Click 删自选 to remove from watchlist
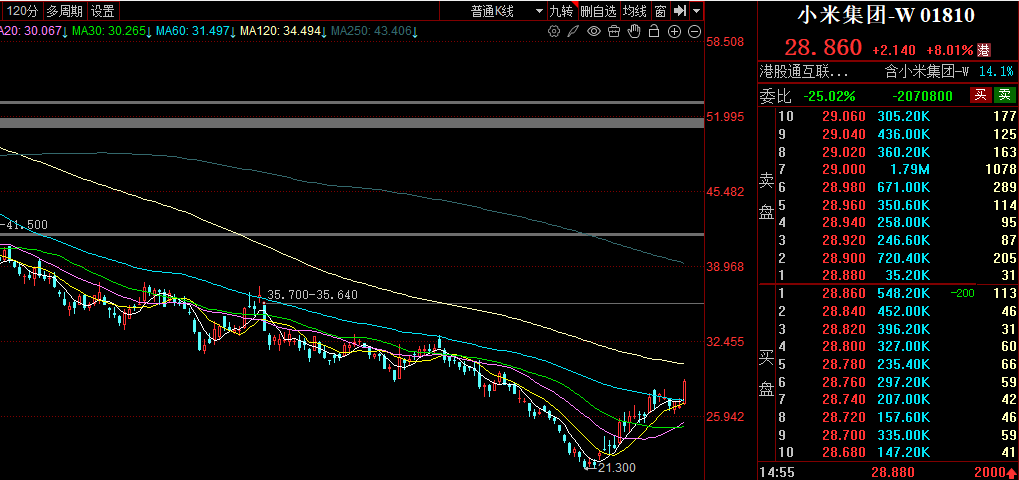 (x=598, y=10)
